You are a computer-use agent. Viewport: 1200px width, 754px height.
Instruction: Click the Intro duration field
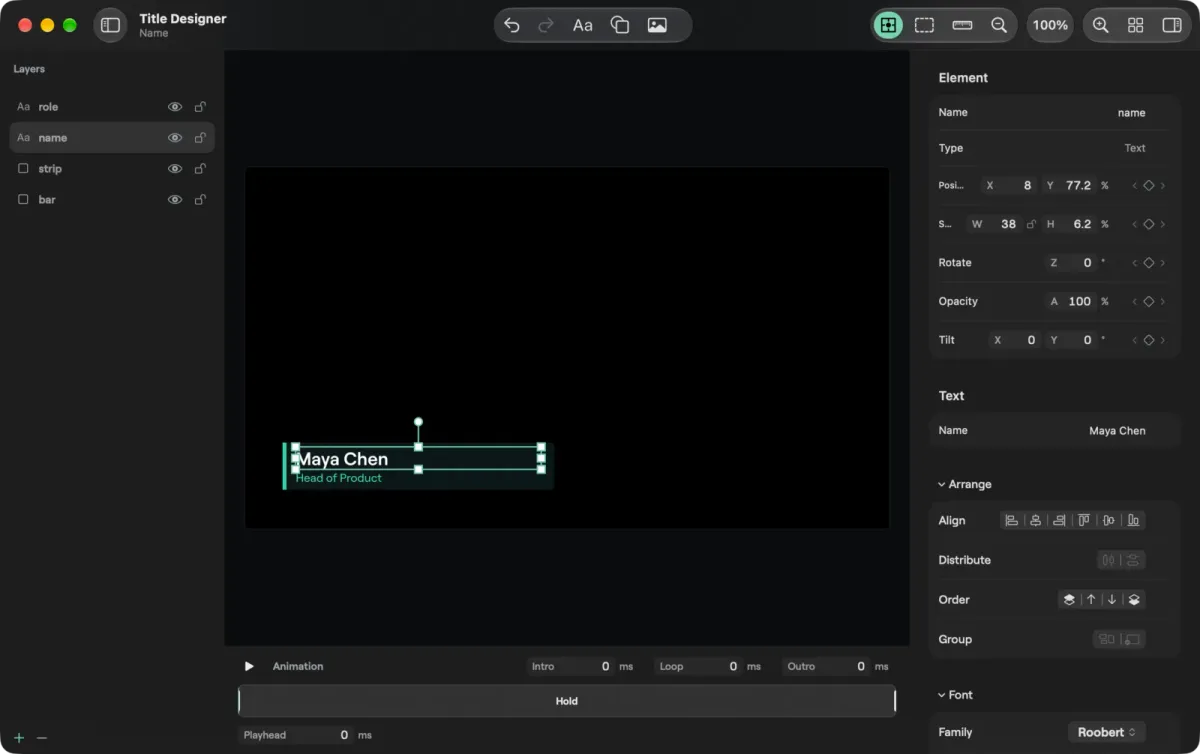coord(571,666)
